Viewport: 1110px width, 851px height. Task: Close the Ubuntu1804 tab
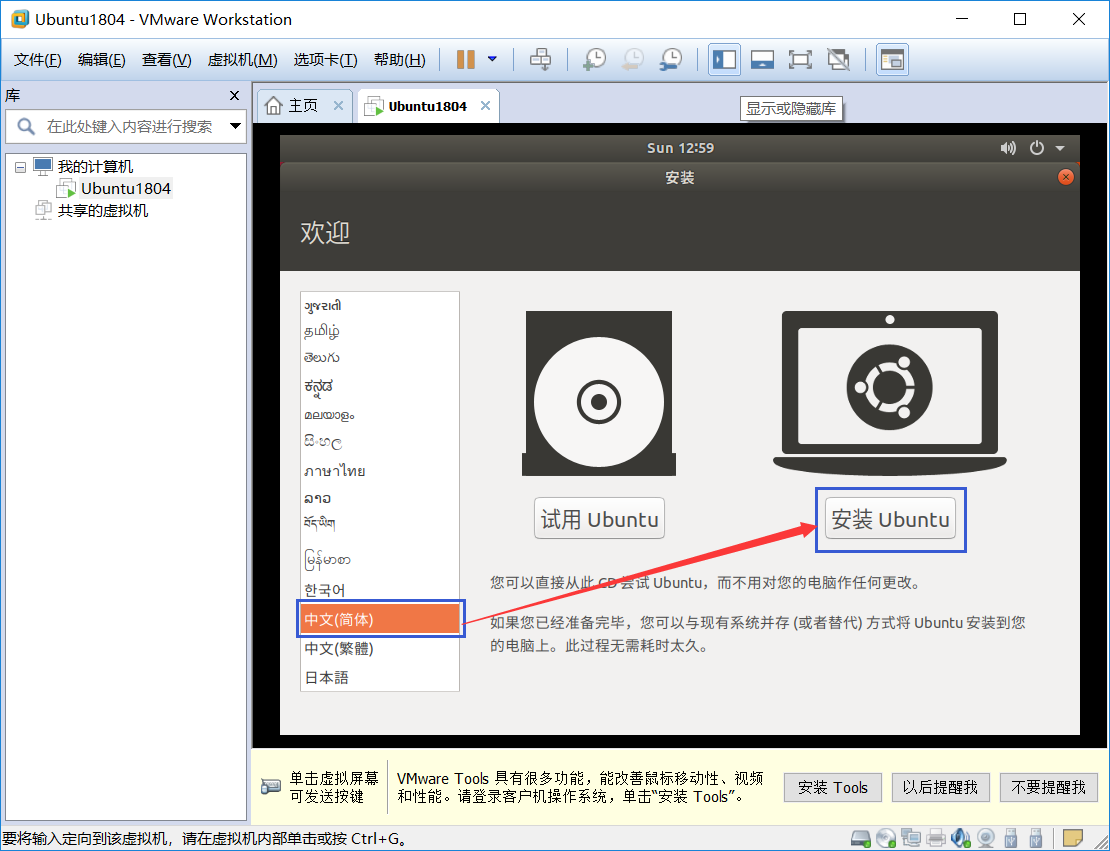point(485,105)
